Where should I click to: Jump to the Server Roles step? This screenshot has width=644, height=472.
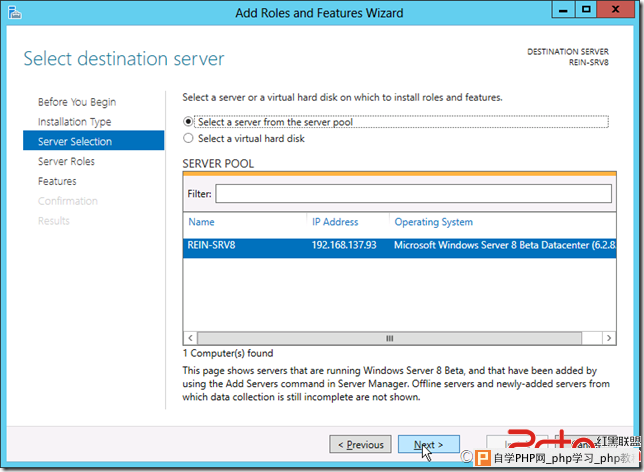pyautogui.click(x=66, y=161)
